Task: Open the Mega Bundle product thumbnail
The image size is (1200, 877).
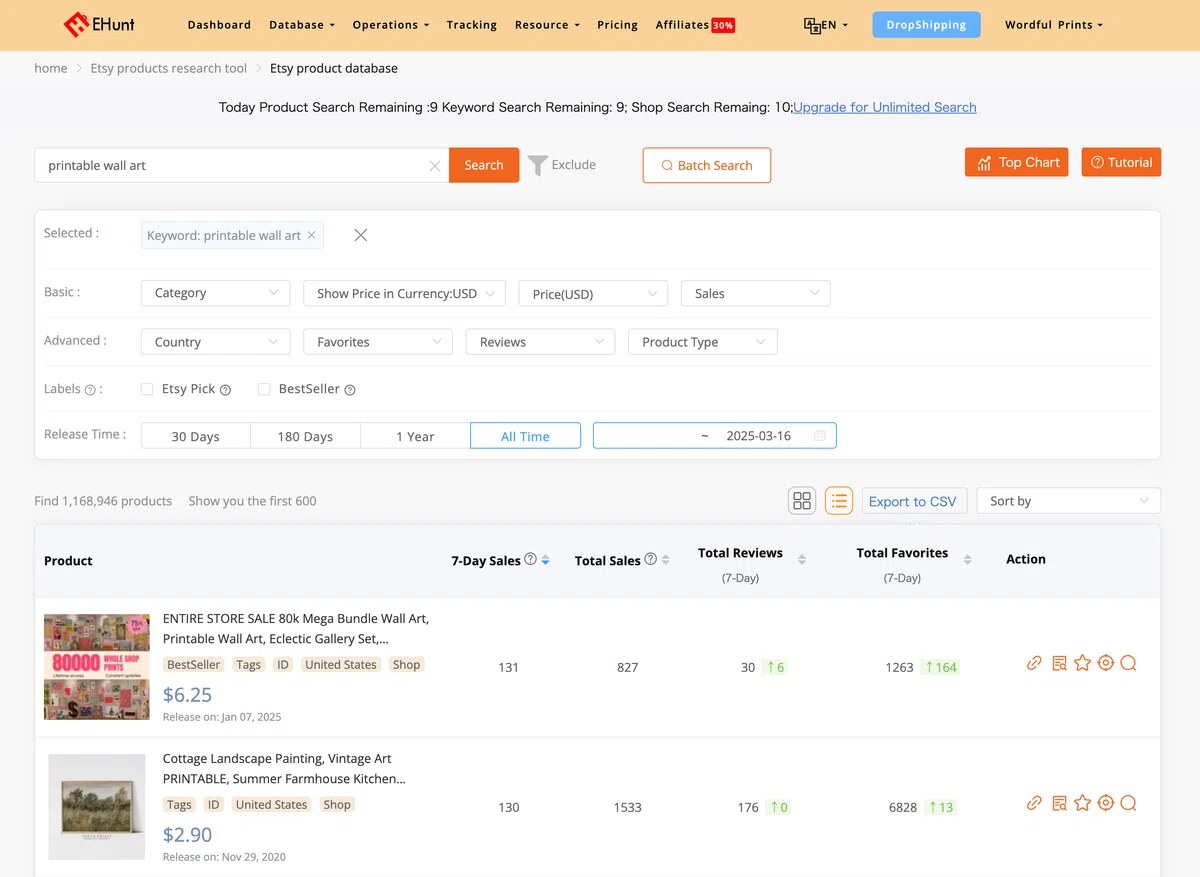Action: (x=97, y=667)
